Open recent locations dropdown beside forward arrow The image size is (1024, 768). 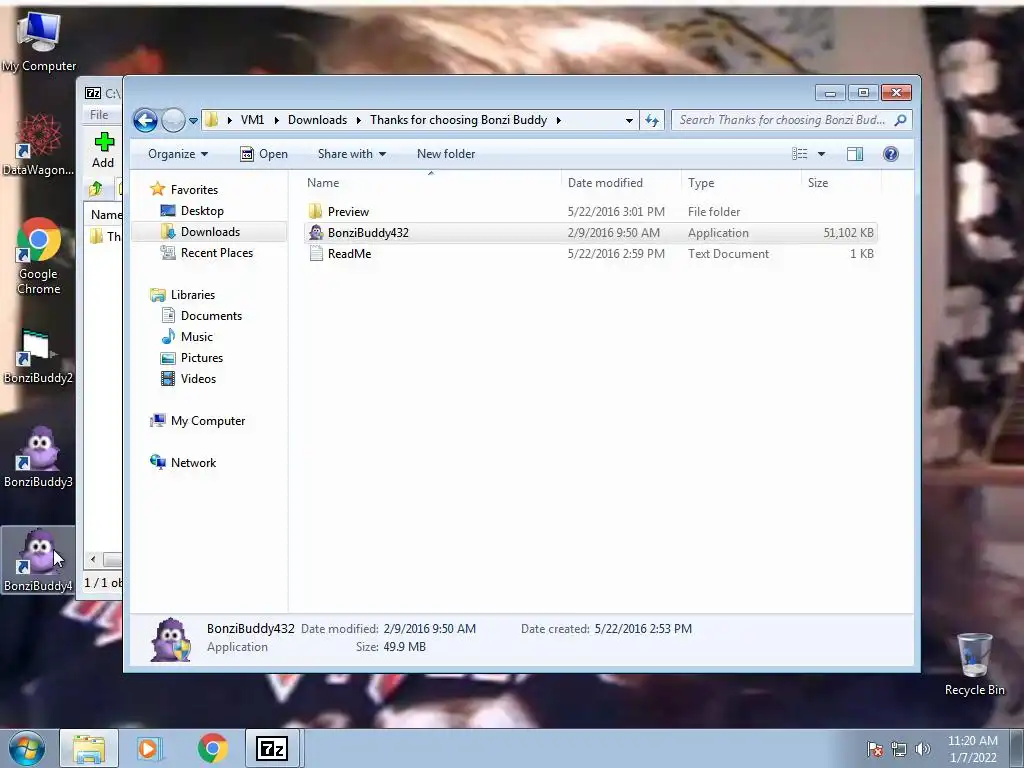point(193,121)
